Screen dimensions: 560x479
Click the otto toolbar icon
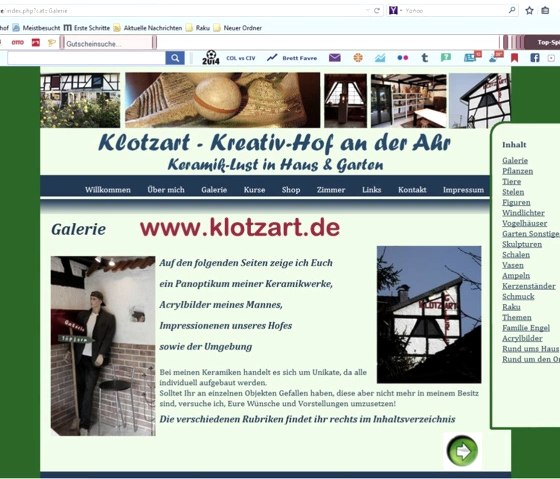[18, 43]
